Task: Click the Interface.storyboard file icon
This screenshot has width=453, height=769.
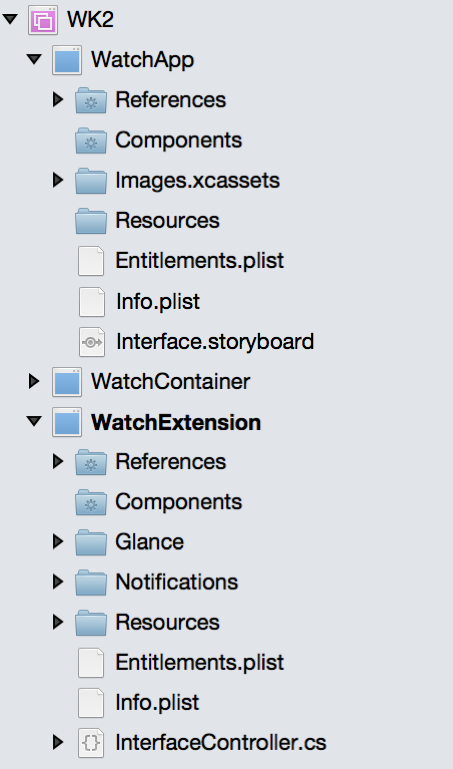Action: click(92, 342)
